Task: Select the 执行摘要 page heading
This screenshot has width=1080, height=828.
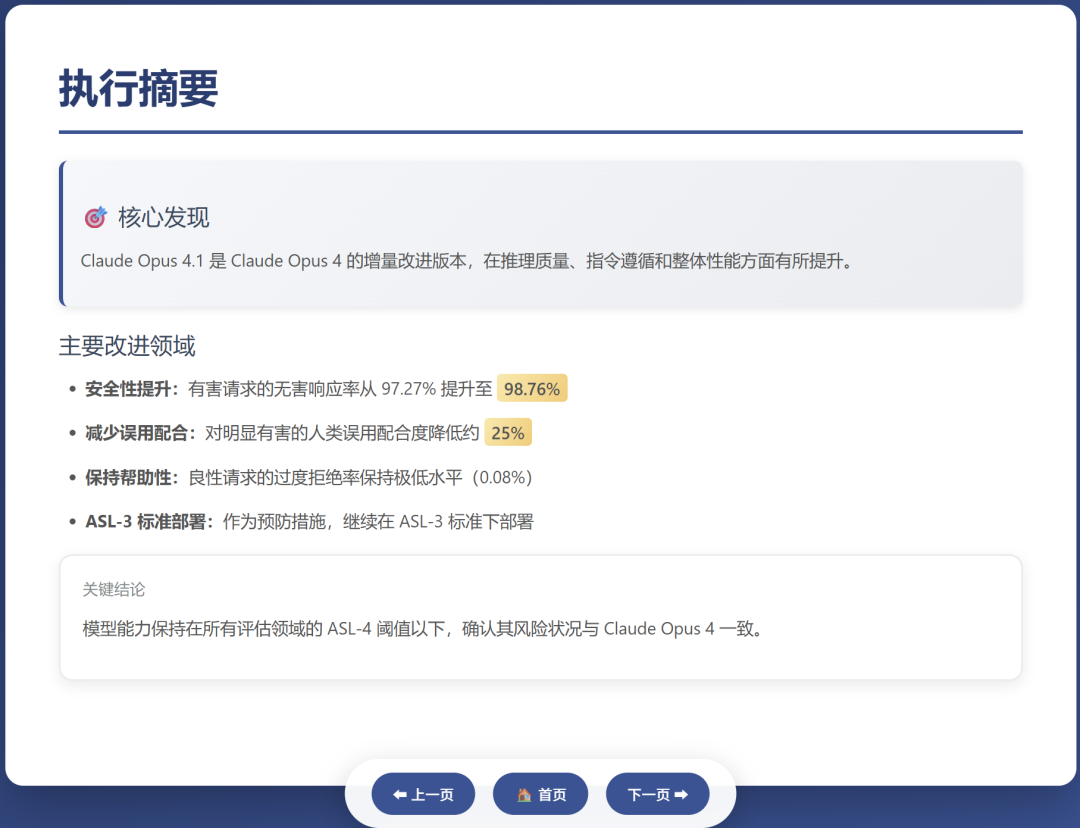Action: (138, 88)
